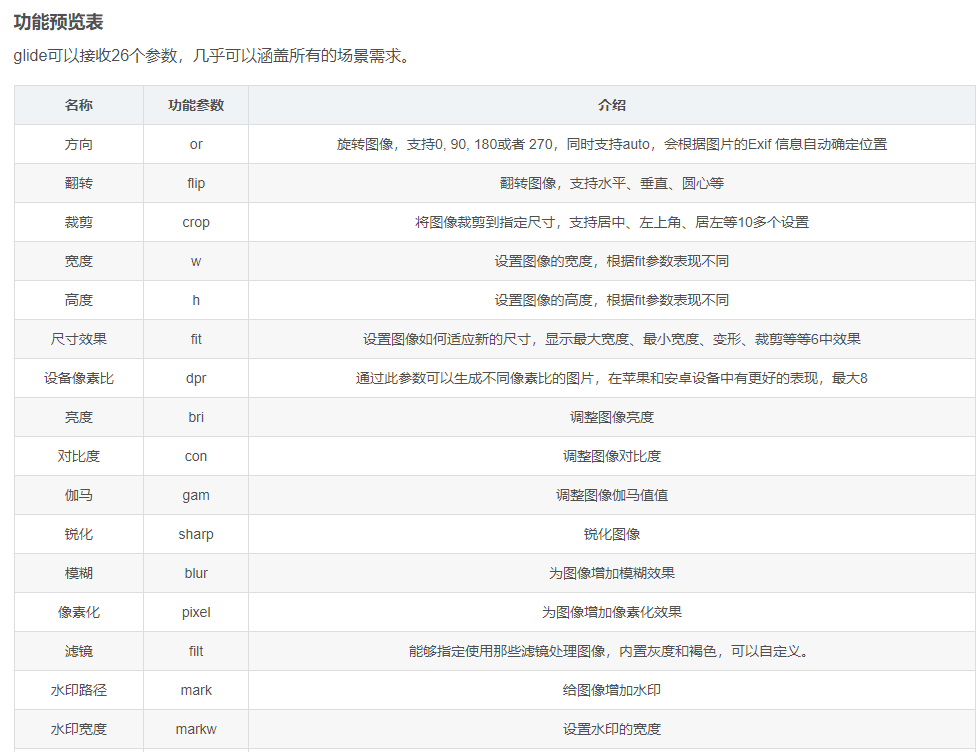
Task: Click the description 为图像增加模糊效果
Action: [x=612, y=573]
